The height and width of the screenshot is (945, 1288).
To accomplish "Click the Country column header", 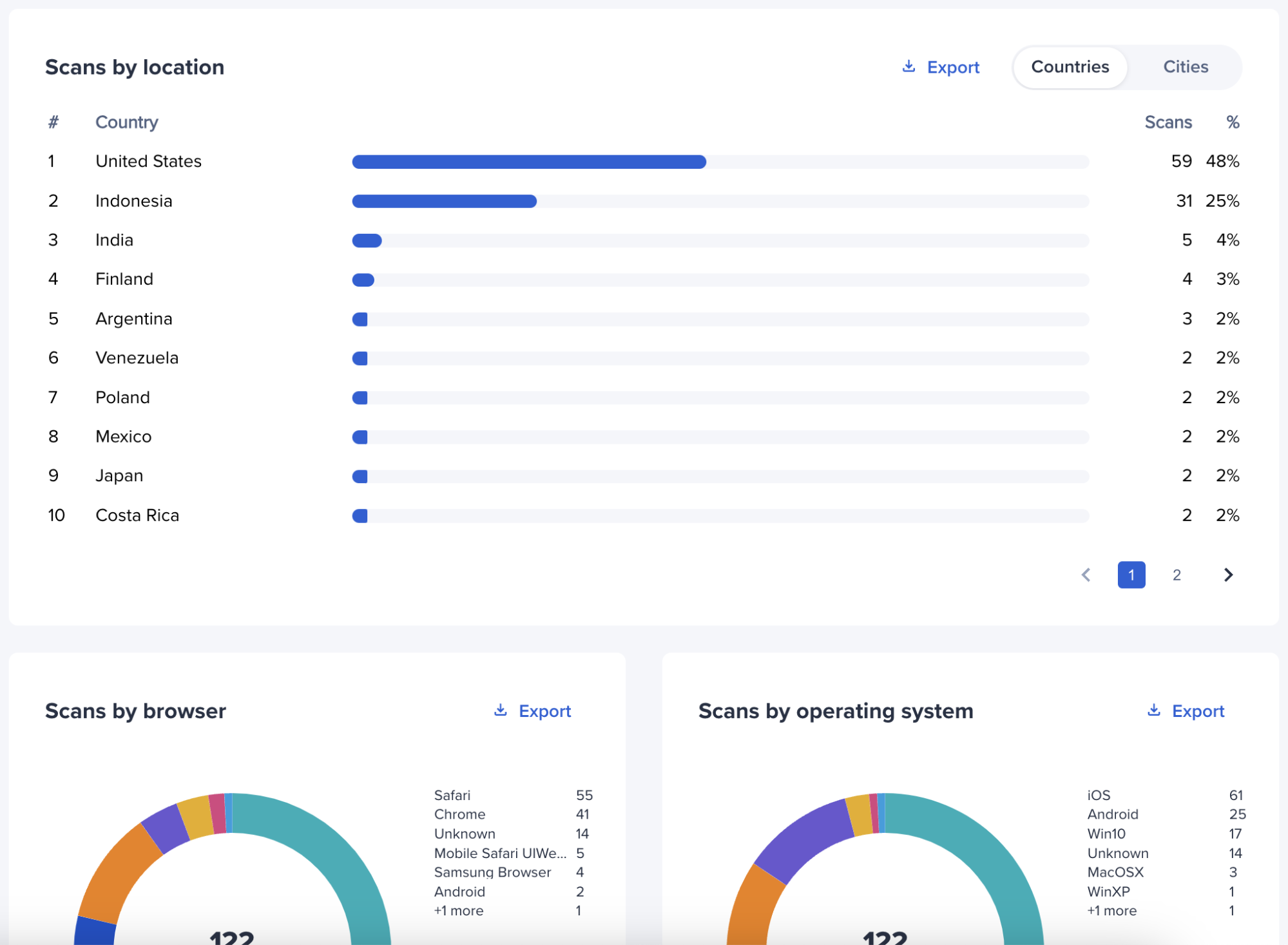I will click(x=126, y=122).
